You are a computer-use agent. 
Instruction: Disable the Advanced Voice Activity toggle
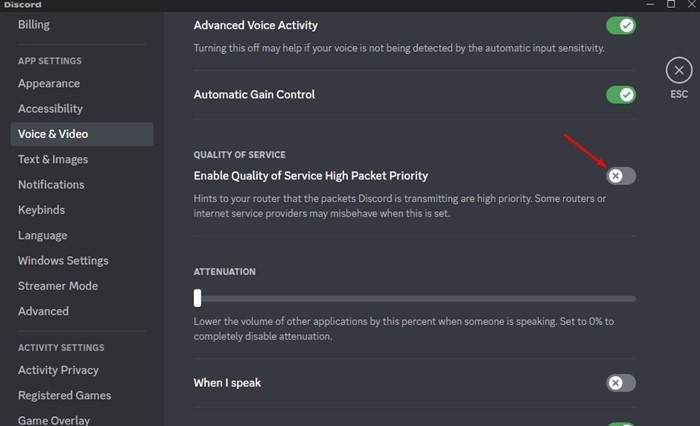620,25
